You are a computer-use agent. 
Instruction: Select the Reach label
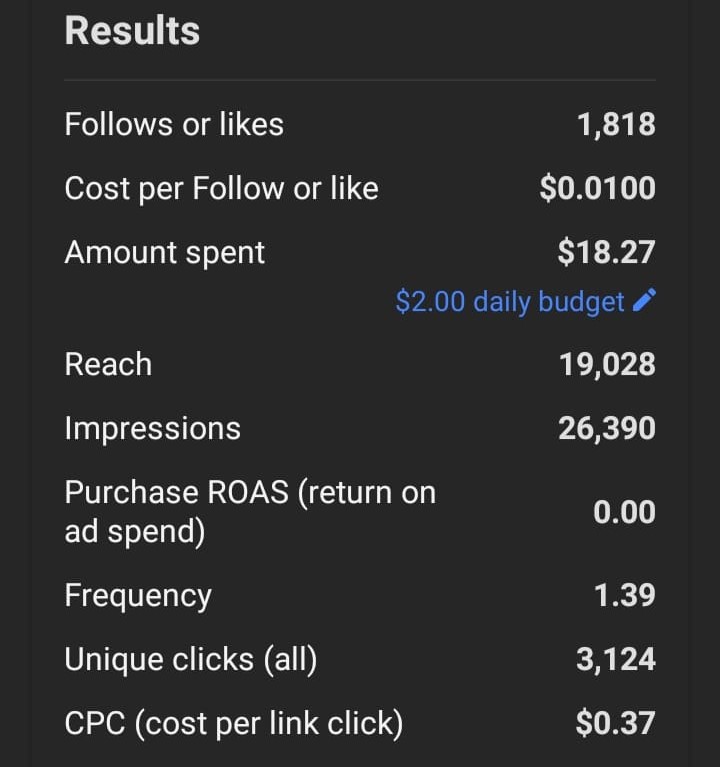pyautogui.click(x=108, y=364)
